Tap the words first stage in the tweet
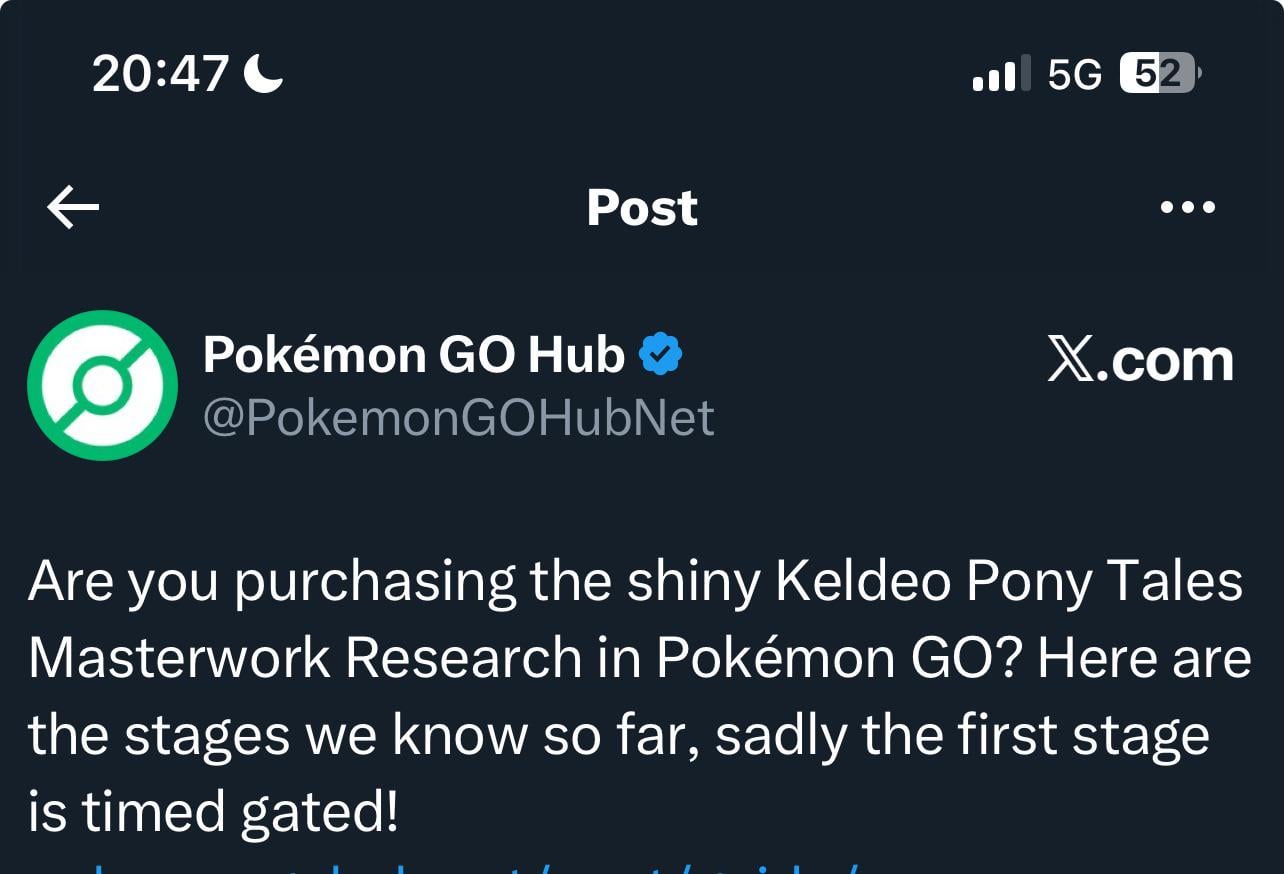Screen dimensions: 1284x874 pyautogui.click(x=1084, y=736)
